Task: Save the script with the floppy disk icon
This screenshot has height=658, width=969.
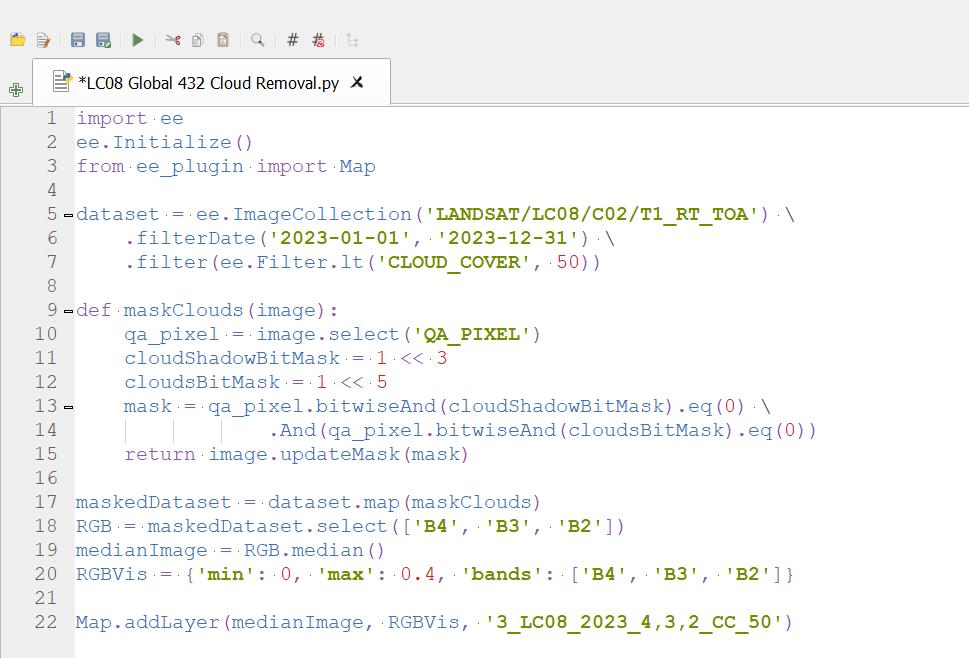Action: pyautogui.click(x=78, y=40)
